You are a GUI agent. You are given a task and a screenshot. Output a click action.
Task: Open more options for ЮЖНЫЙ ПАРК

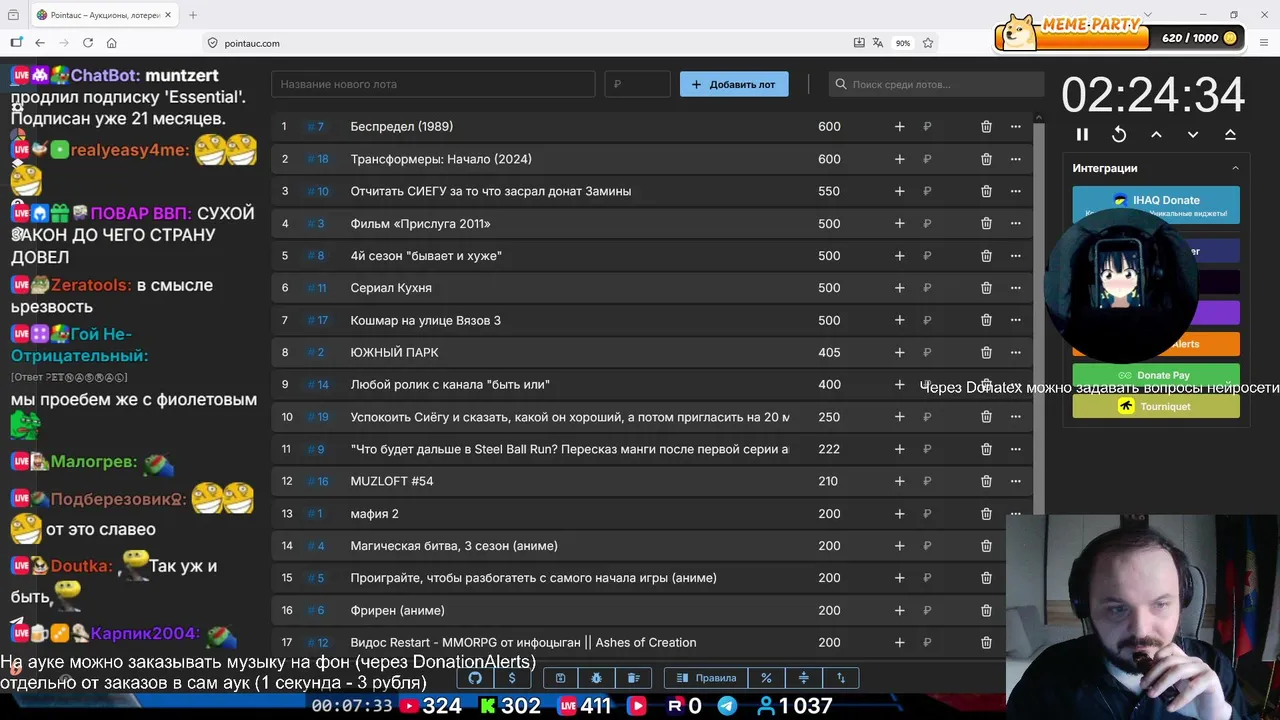click(x=1016, y=352)
